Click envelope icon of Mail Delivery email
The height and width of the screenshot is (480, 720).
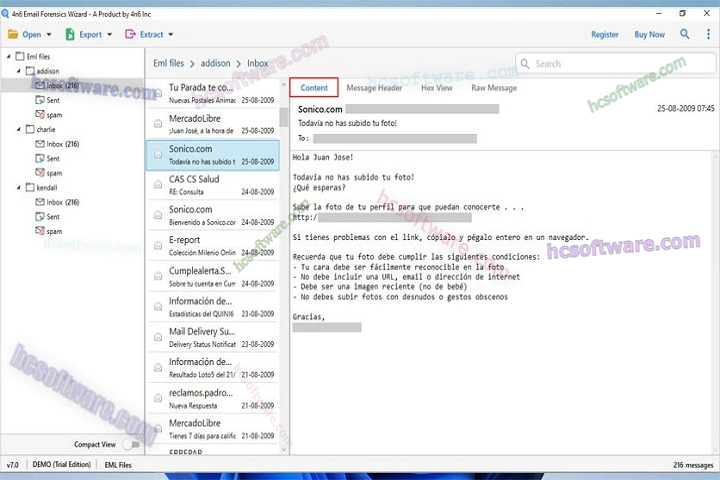click(158, 337)
